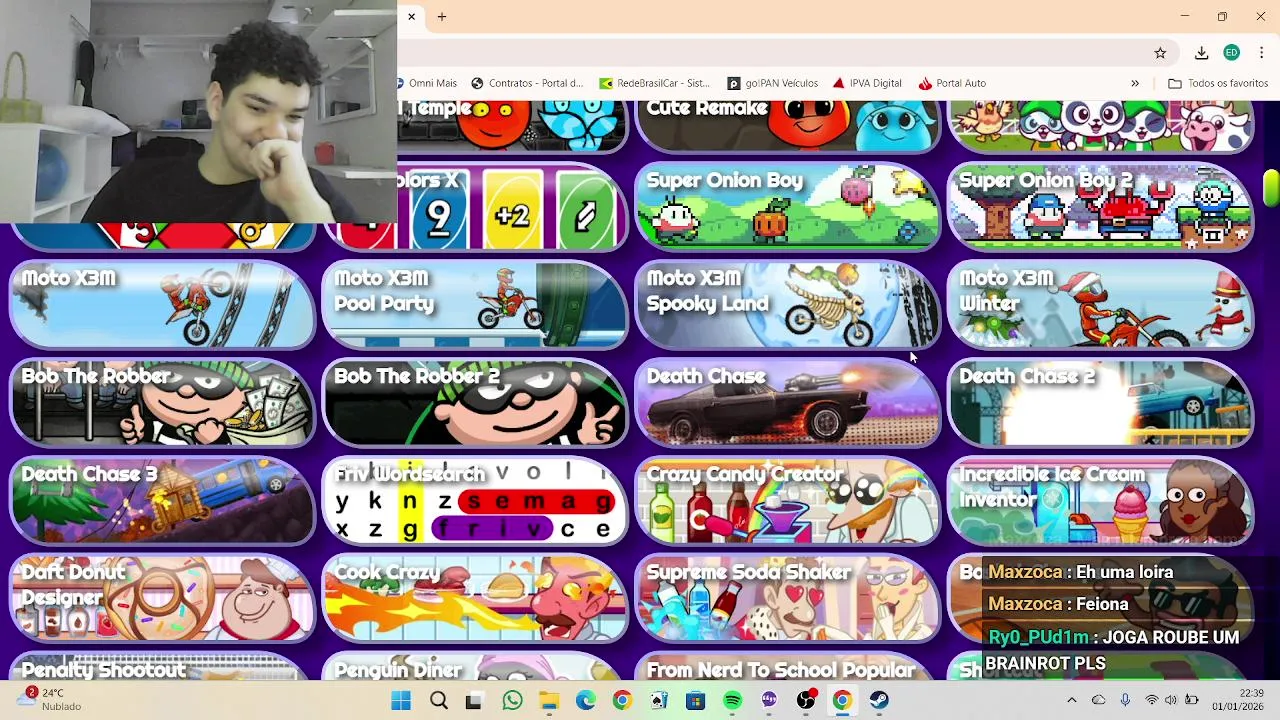Open the Super Onion Boy 2 game
The height and width of the screenshot is (720, 1280).
point(1100,208)
